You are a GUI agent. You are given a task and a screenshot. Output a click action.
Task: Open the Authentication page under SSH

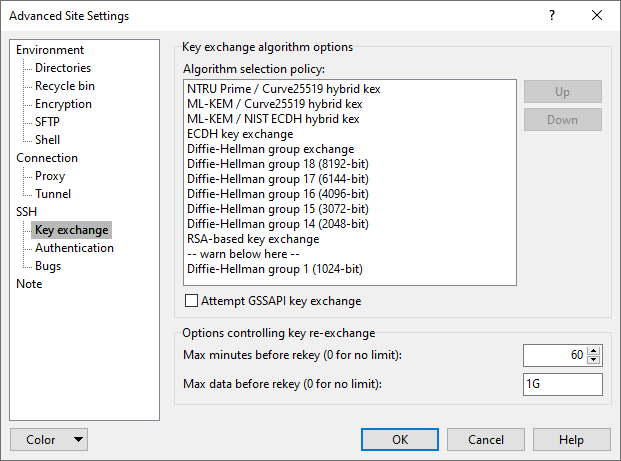coord(74,248)
